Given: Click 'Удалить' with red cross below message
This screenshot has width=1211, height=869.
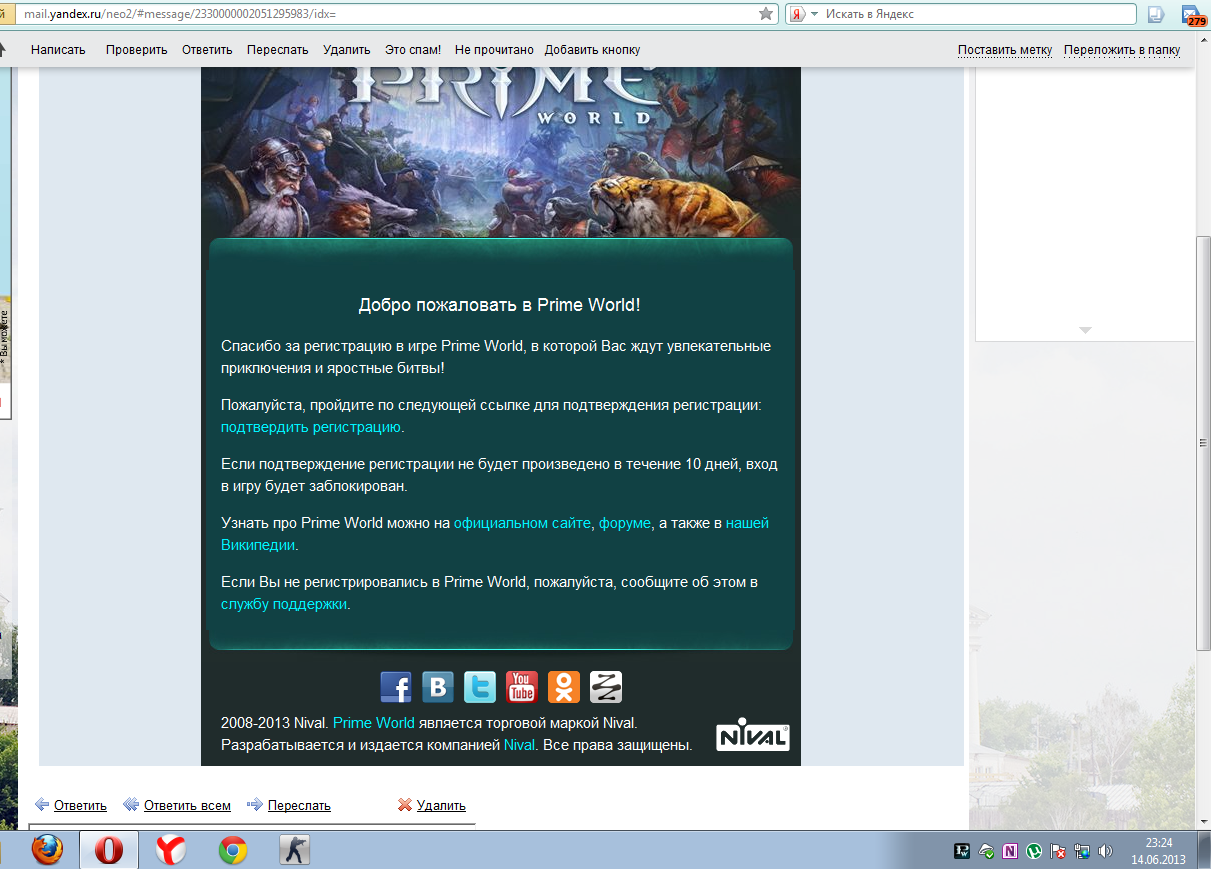Looking at the screenshot, I should pos(441,805).
